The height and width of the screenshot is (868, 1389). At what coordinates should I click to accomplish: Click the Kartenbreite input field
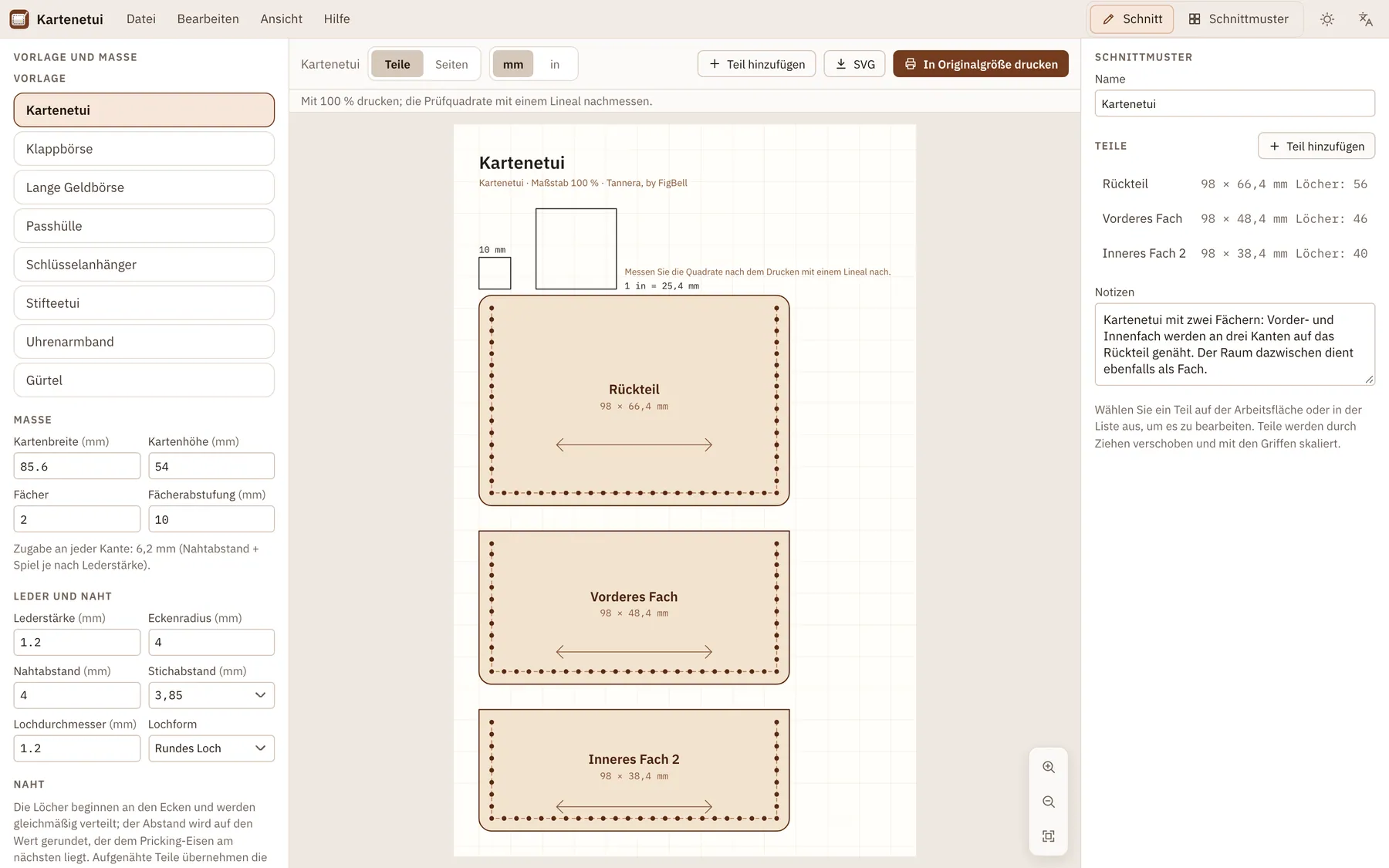coord(77,466)
